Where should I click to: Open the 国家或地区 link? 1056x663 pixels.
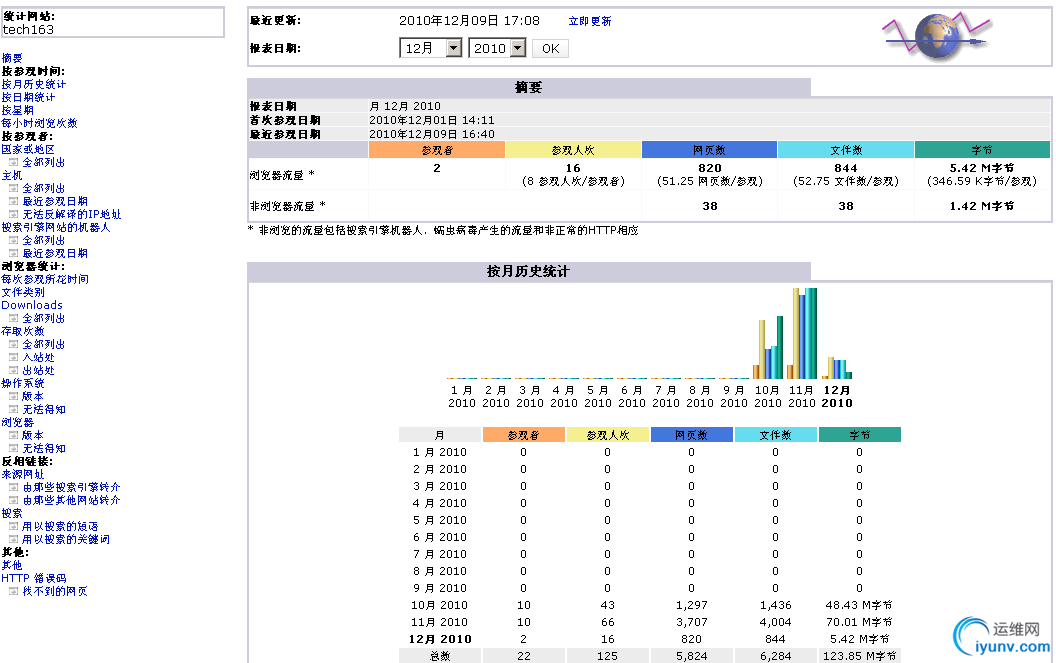(x=28, y=150)
